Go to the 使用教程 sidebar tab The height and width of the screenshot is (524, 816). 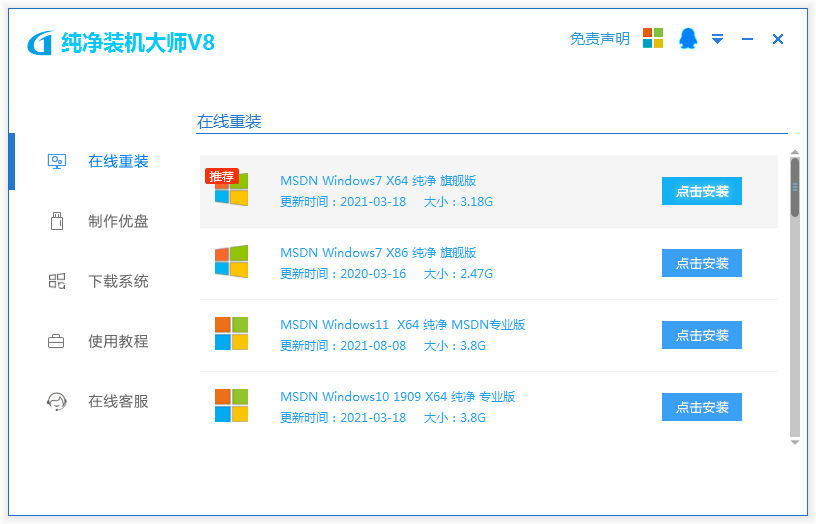pyautogui.click(x=118, y=341)
